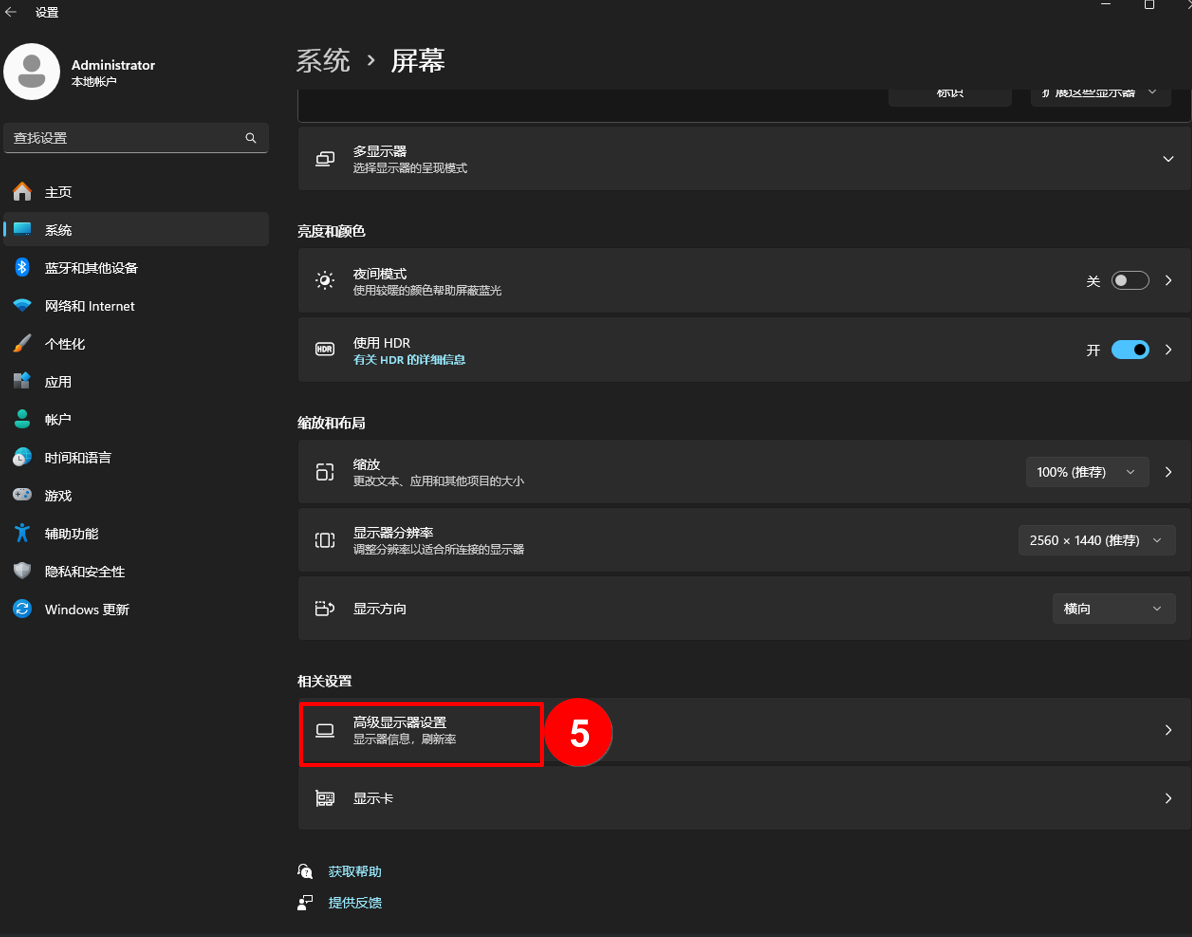This screenshot has width=1192, height=937.
Task: Click the back arrow in title bar
Action: coord(11,13)
